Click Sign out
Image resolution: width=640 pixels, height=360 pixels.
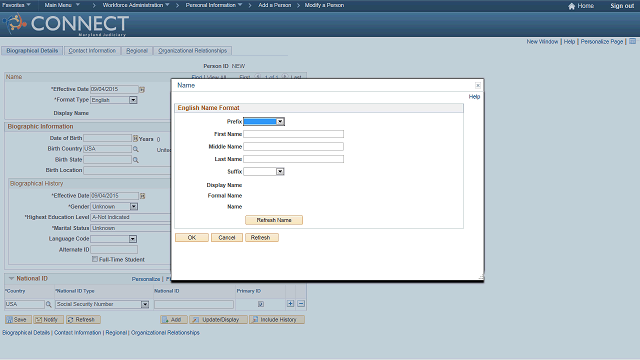tap(622, 6)
